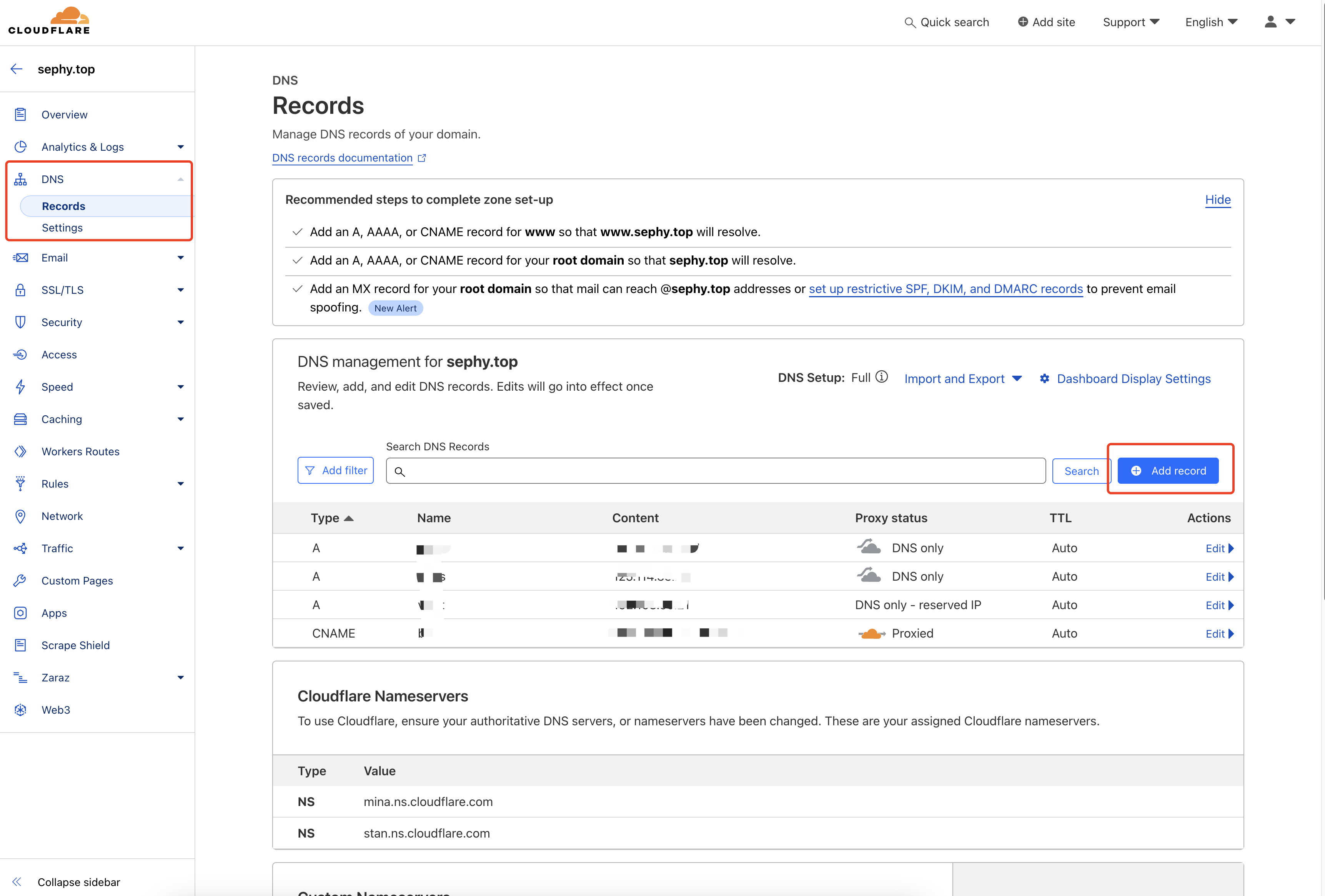Image resolution: width=1325 pixels, height=896 pixels.
Task: Click the Access login icon
Action: pos(20,355)
